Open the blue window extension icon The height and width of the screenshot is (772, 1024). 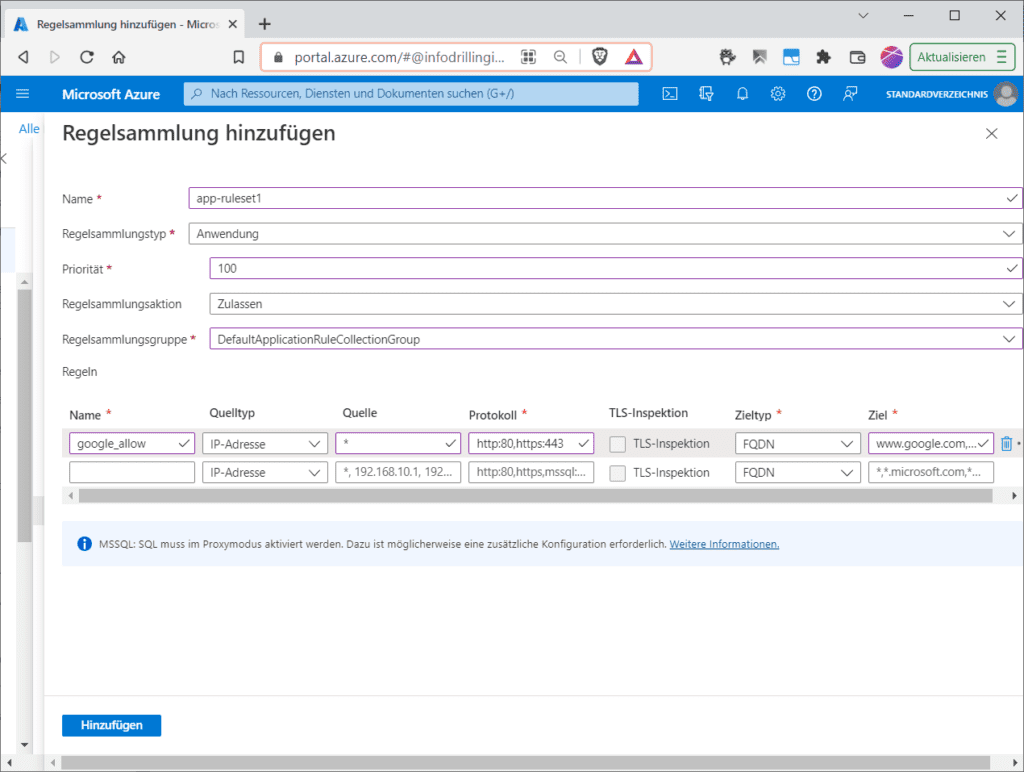click(x=792, y=57)
